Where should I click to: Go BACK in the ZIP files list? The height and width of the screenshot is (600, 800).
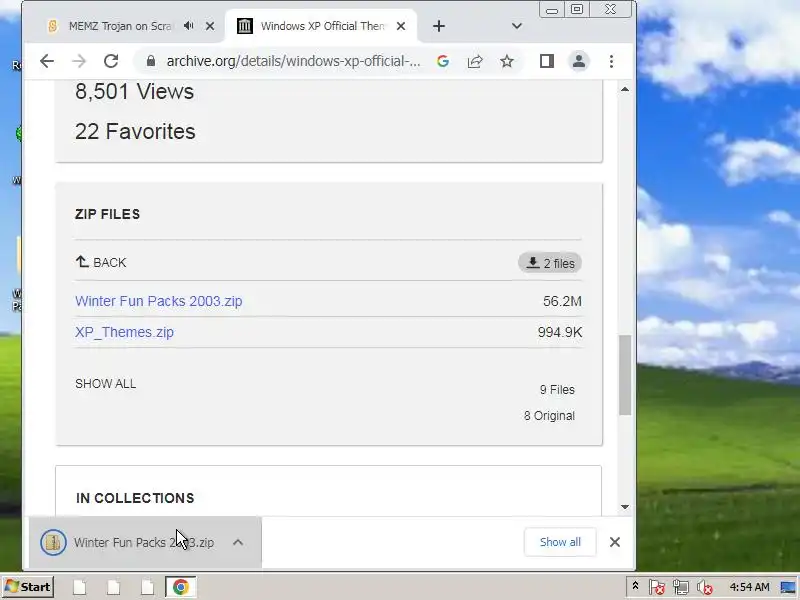[101, 262]
